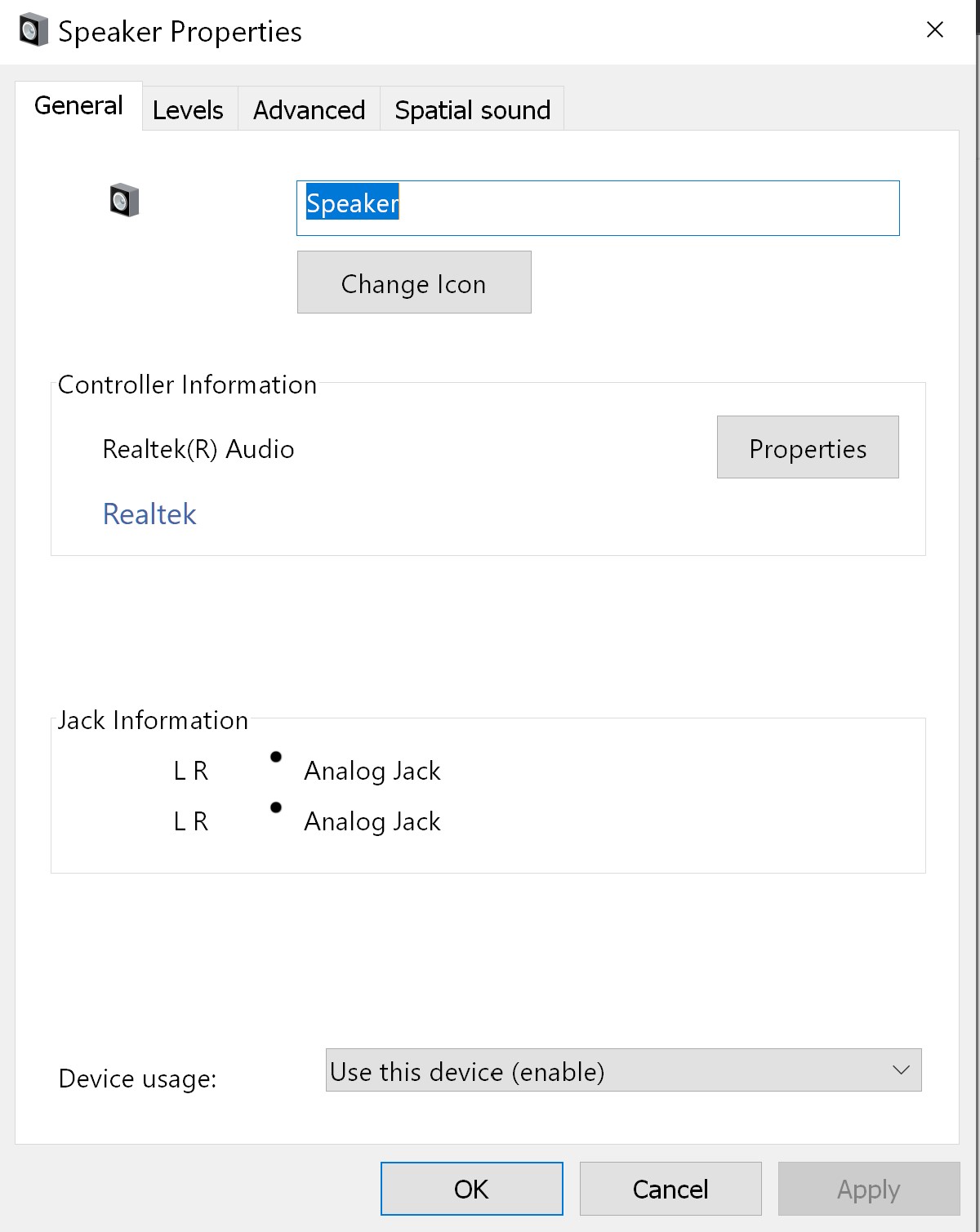Image resolution: width=980 pixels, height=1232 pixels.
Task: Open the Device usage dropdown
Action: click(x=624, y=1070)
